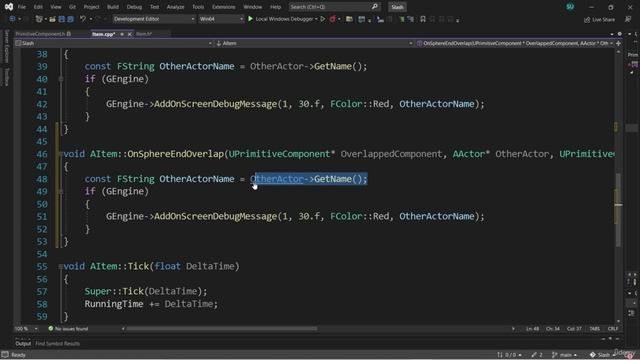The width and height of the screenshot is (640, 360).
Task: Click line number 57 in the gutter
Action: click(x=42, y=291)
